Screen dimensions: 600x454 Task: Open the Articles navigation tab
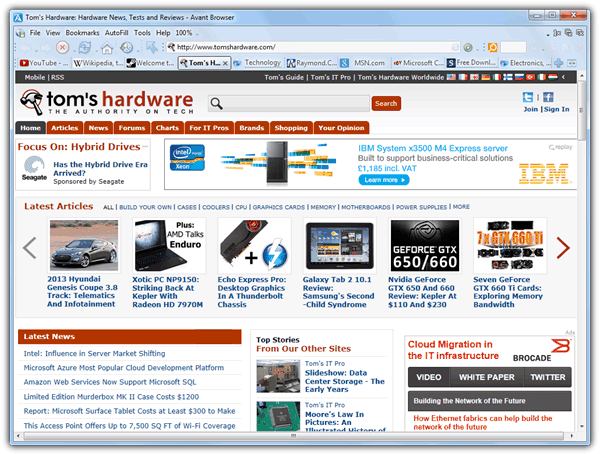(65, 128)
